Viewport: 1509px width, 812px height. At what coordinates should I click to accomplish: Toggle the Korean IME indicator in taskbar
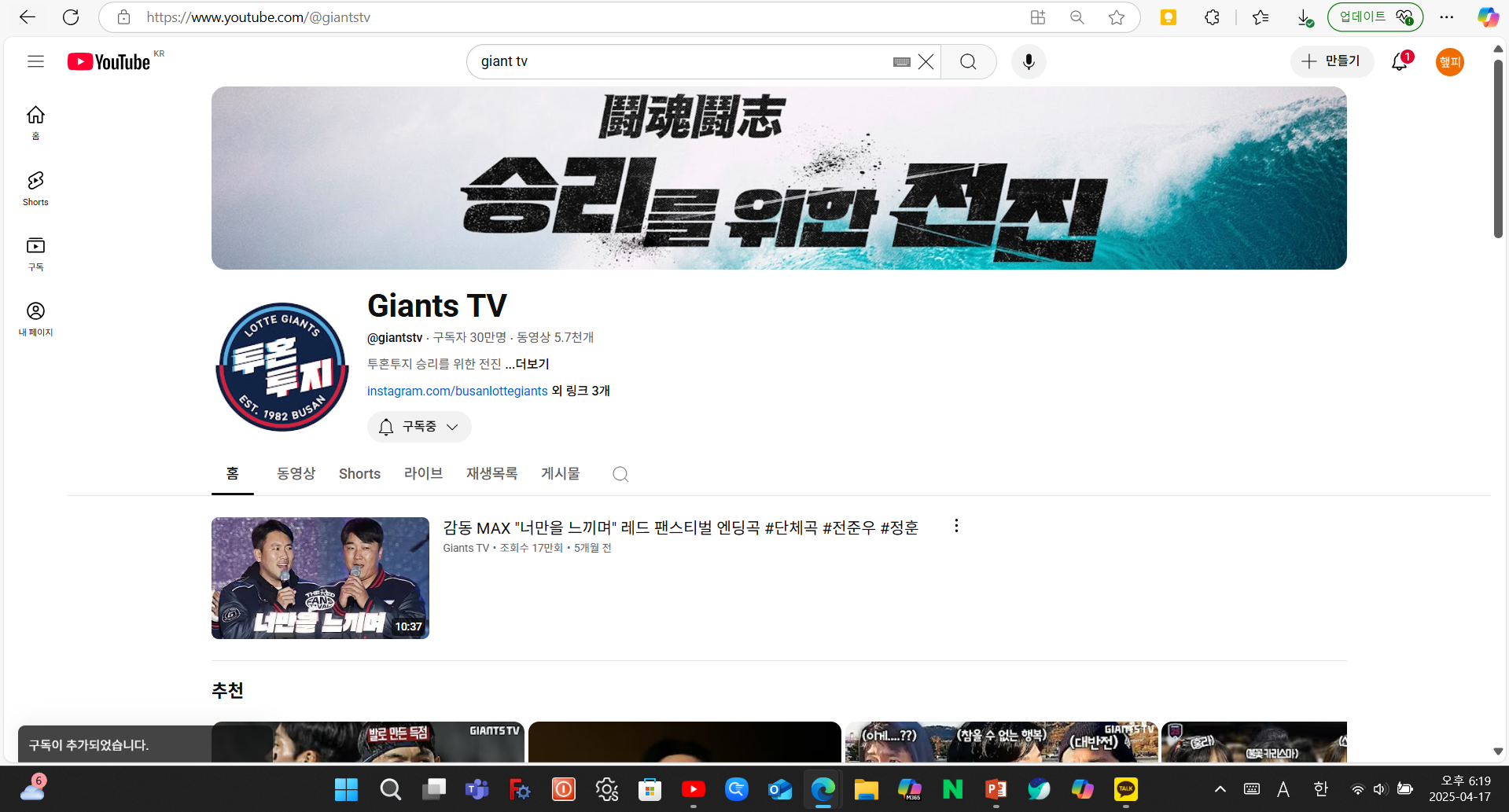point(1320,788)
